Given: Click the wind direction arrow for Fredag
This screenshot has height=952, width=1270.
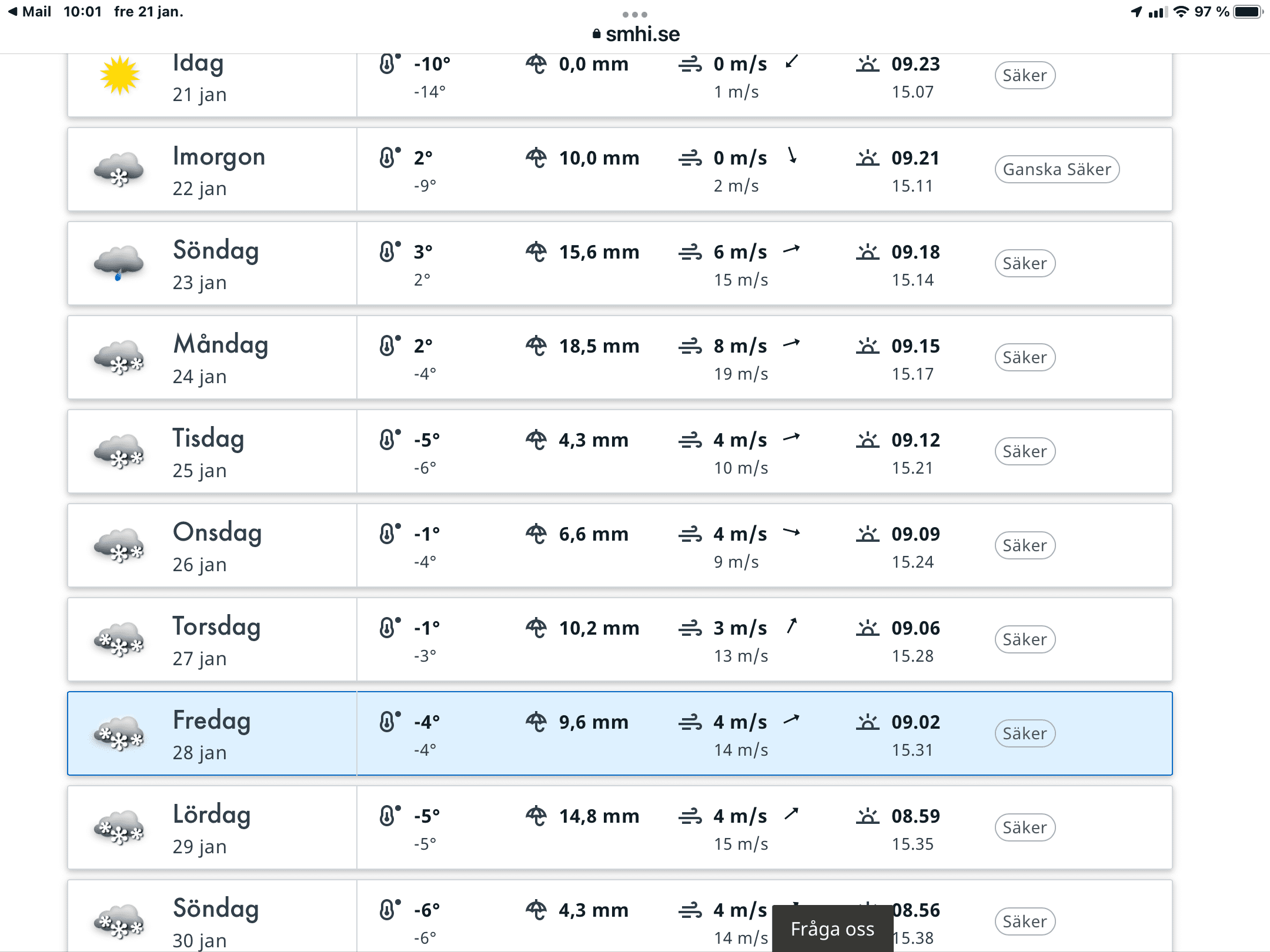Looking at the screenshot, I should pyautogui.click(x=792, y=719).
